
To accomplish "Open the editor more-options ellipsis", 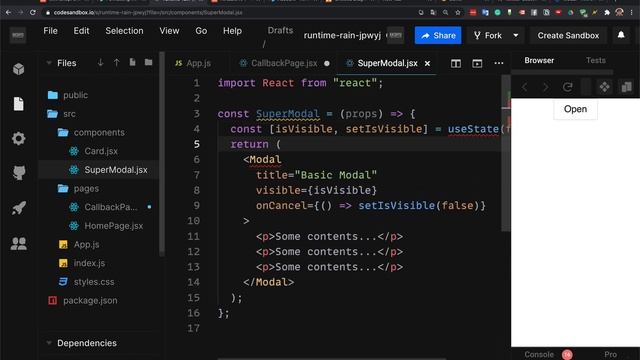I will pyautogui.click(x=499, y=63).
